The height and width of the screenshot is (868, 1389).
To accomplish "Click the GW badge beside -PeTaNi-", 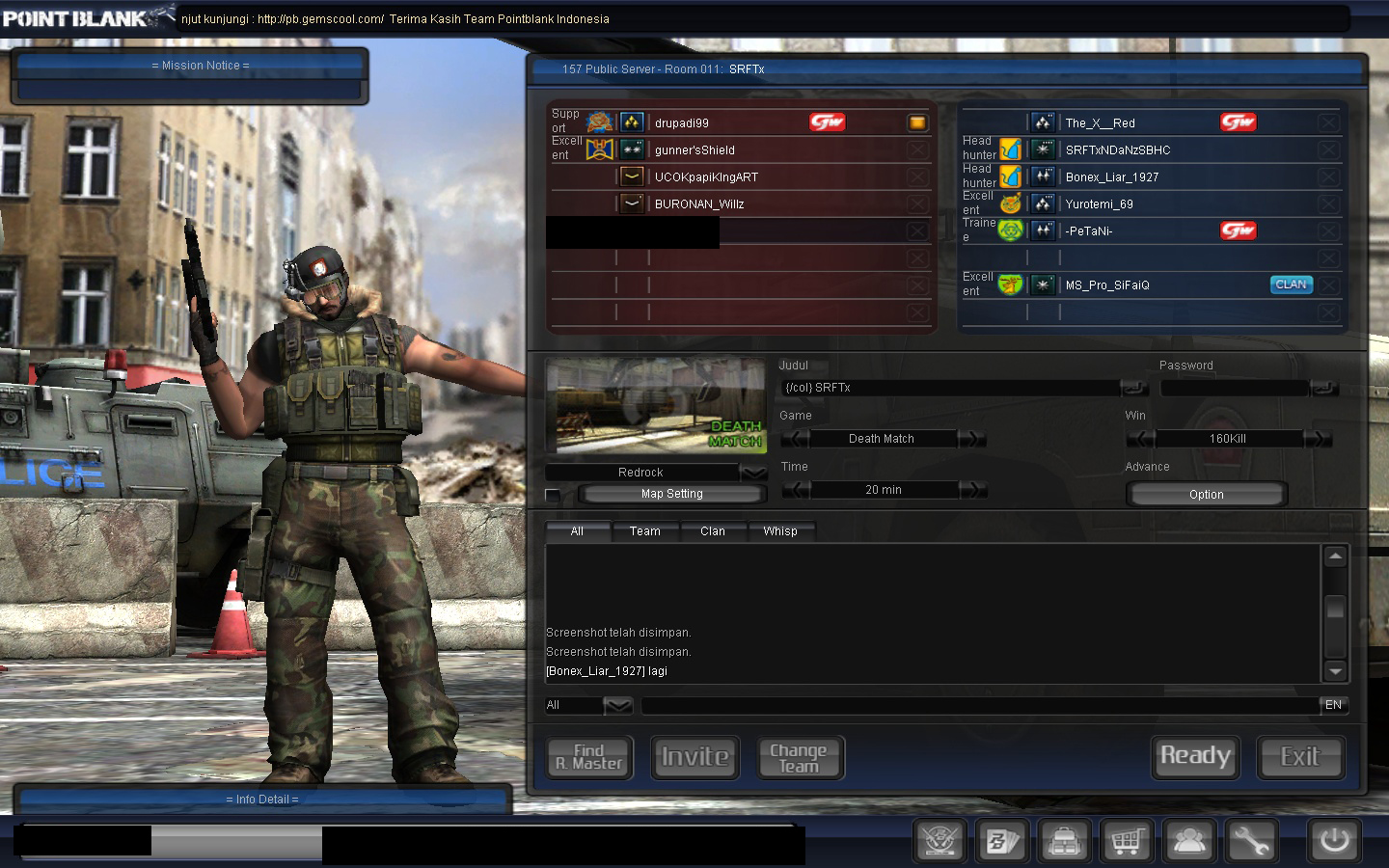I will (x=1238, y=231).
